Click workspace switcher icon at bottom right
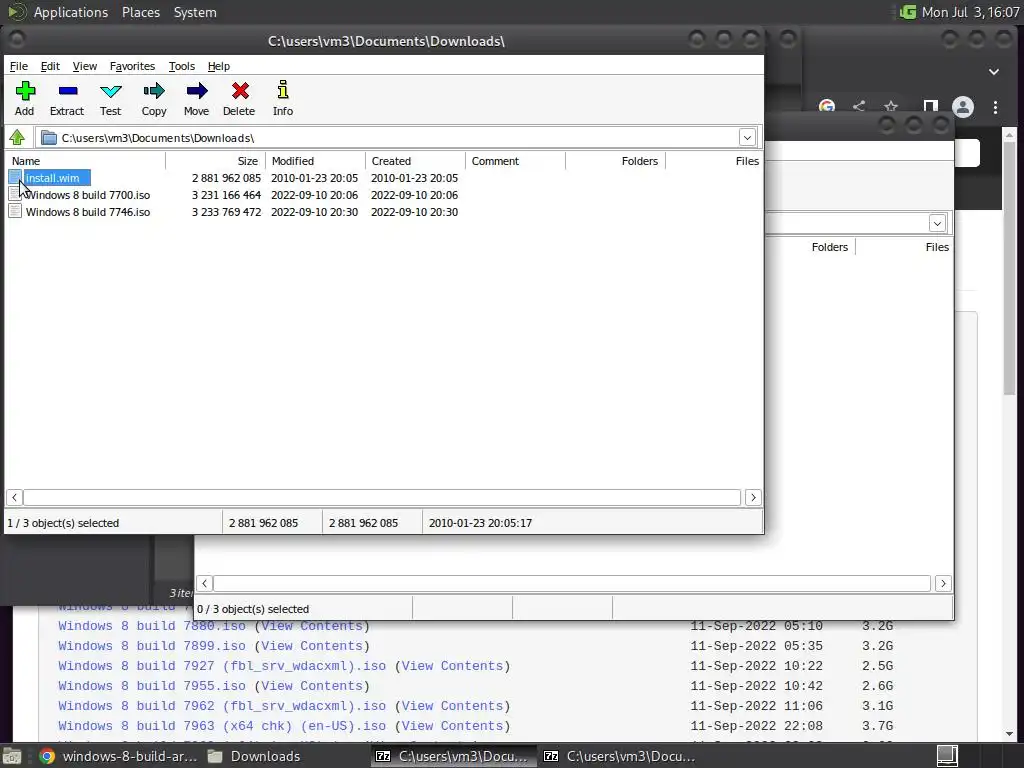1024x768 pixels. click(947, 756)
